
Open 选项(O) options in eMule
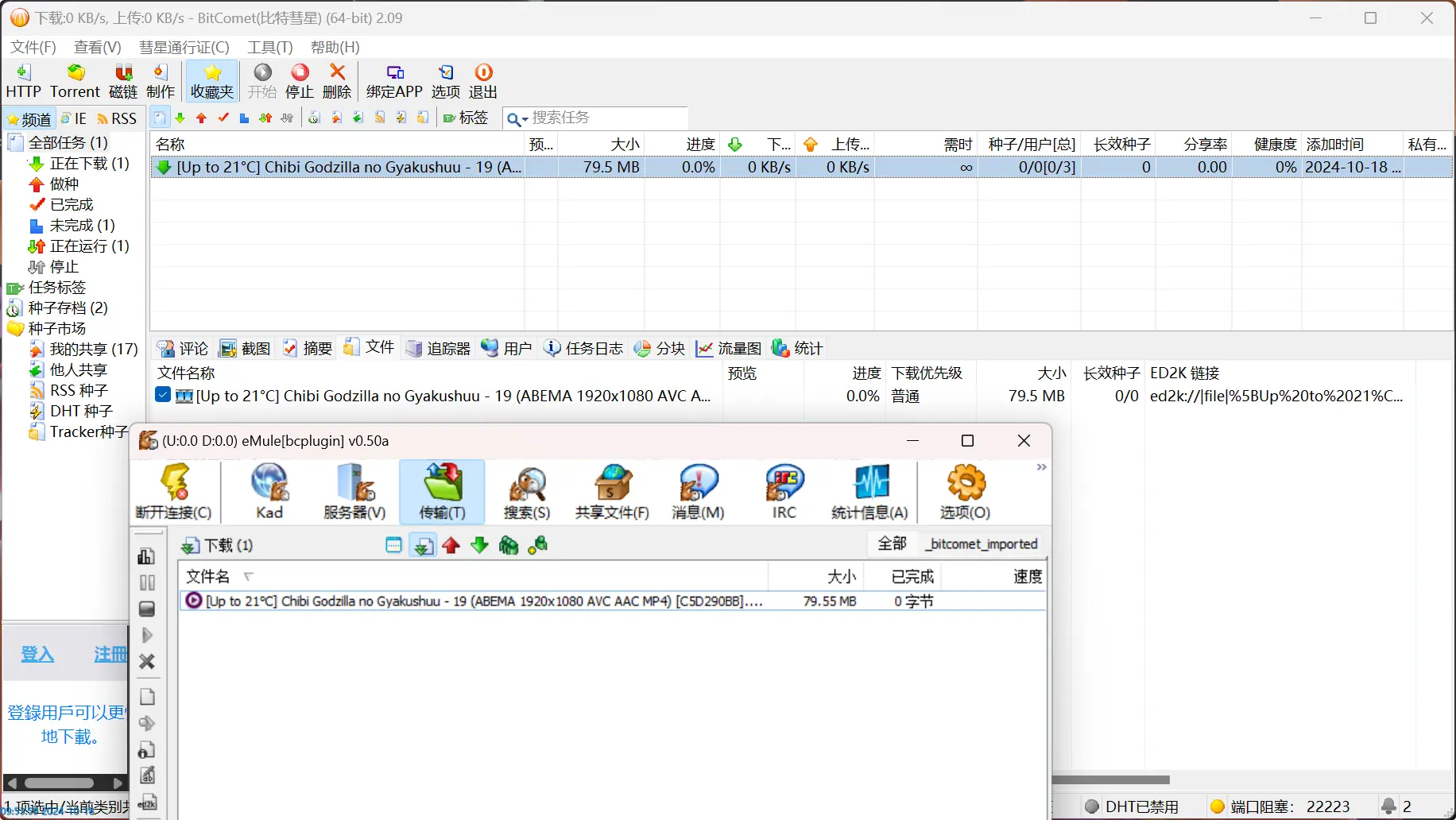(x=965, y=491)
